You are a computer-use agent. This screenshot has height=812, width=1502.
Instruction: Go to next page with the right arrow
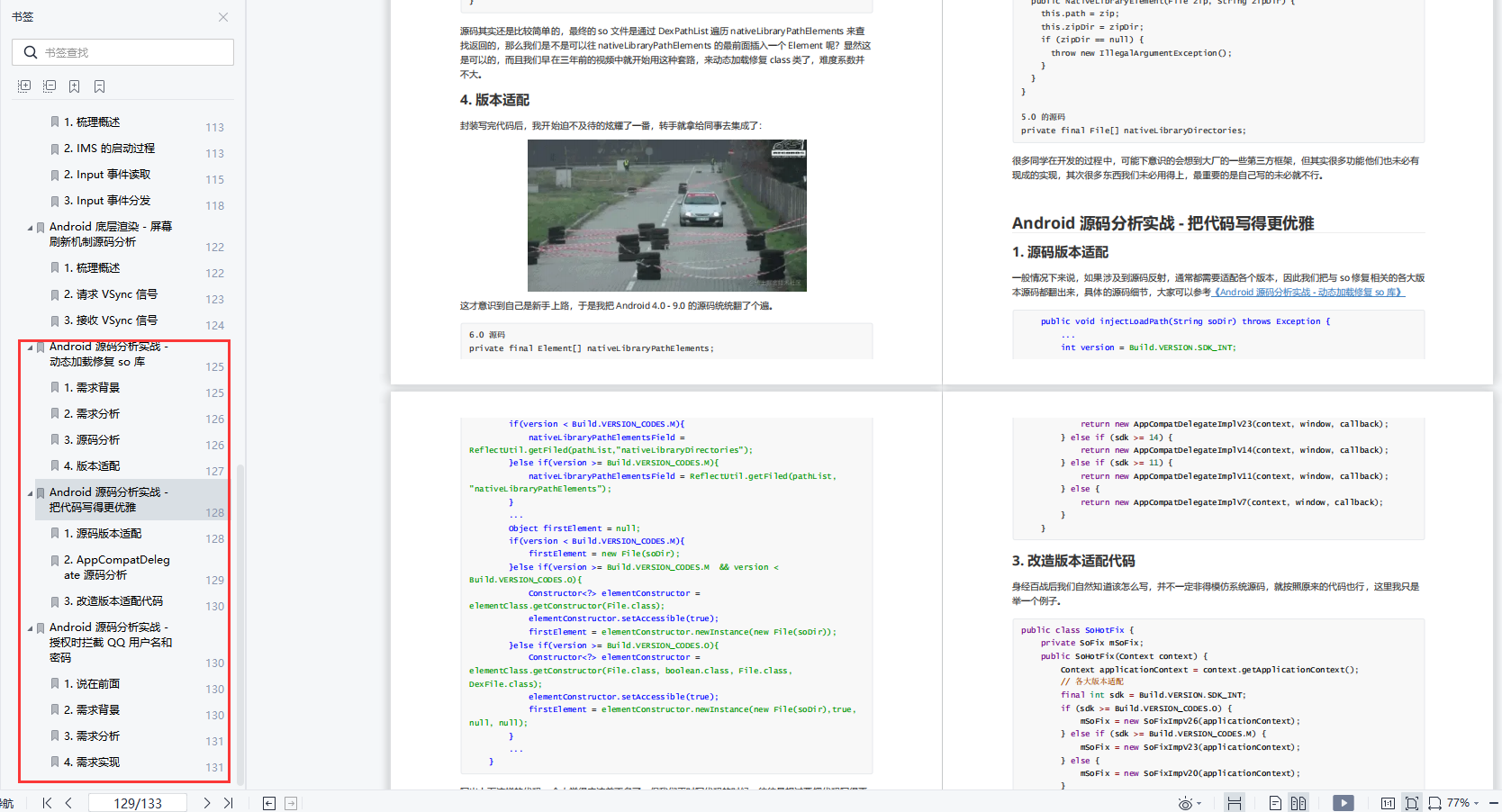pyautogui.click(x=207, y=803)
